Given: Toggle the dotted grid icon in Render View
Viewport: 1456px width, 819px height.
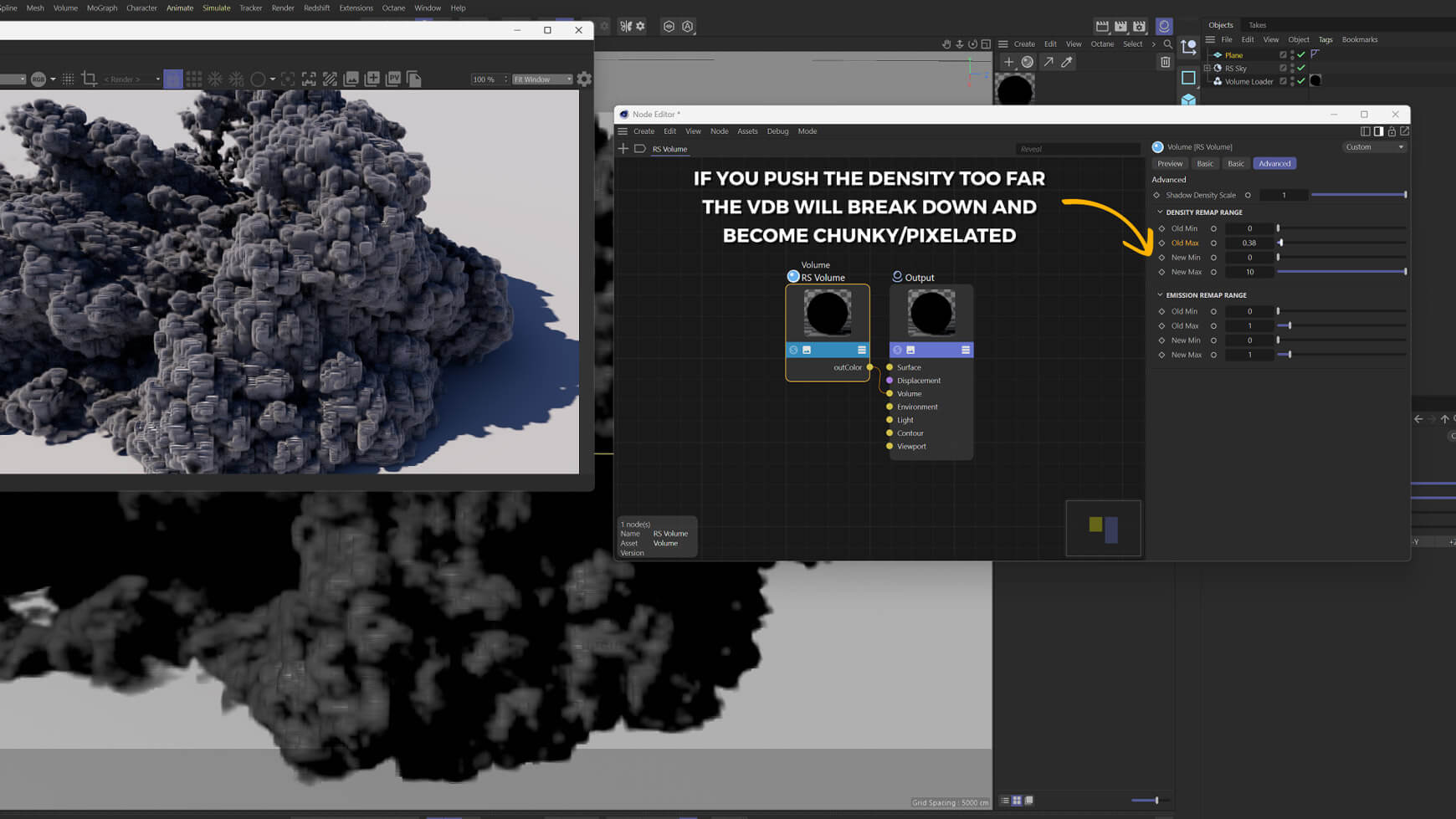Looking at the screenshot, I should coord(69,79).
